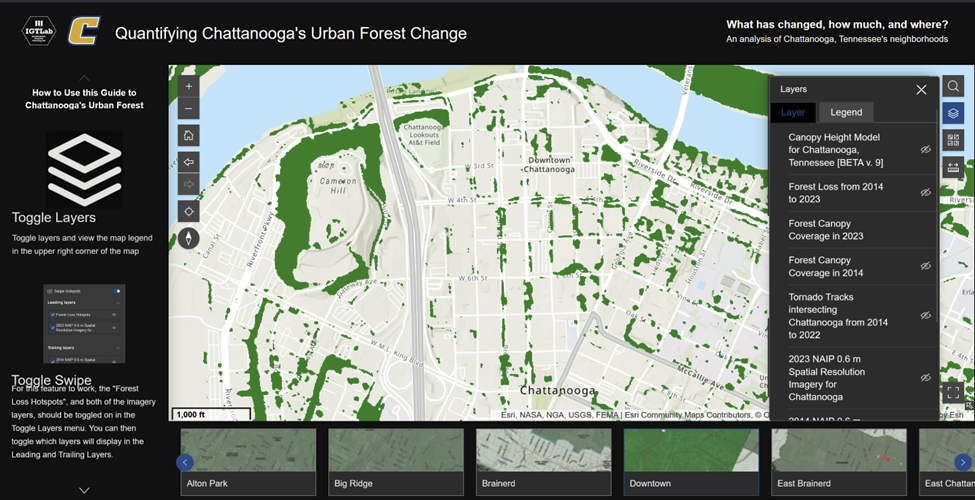Close the Layers panel

click(922, 90)
